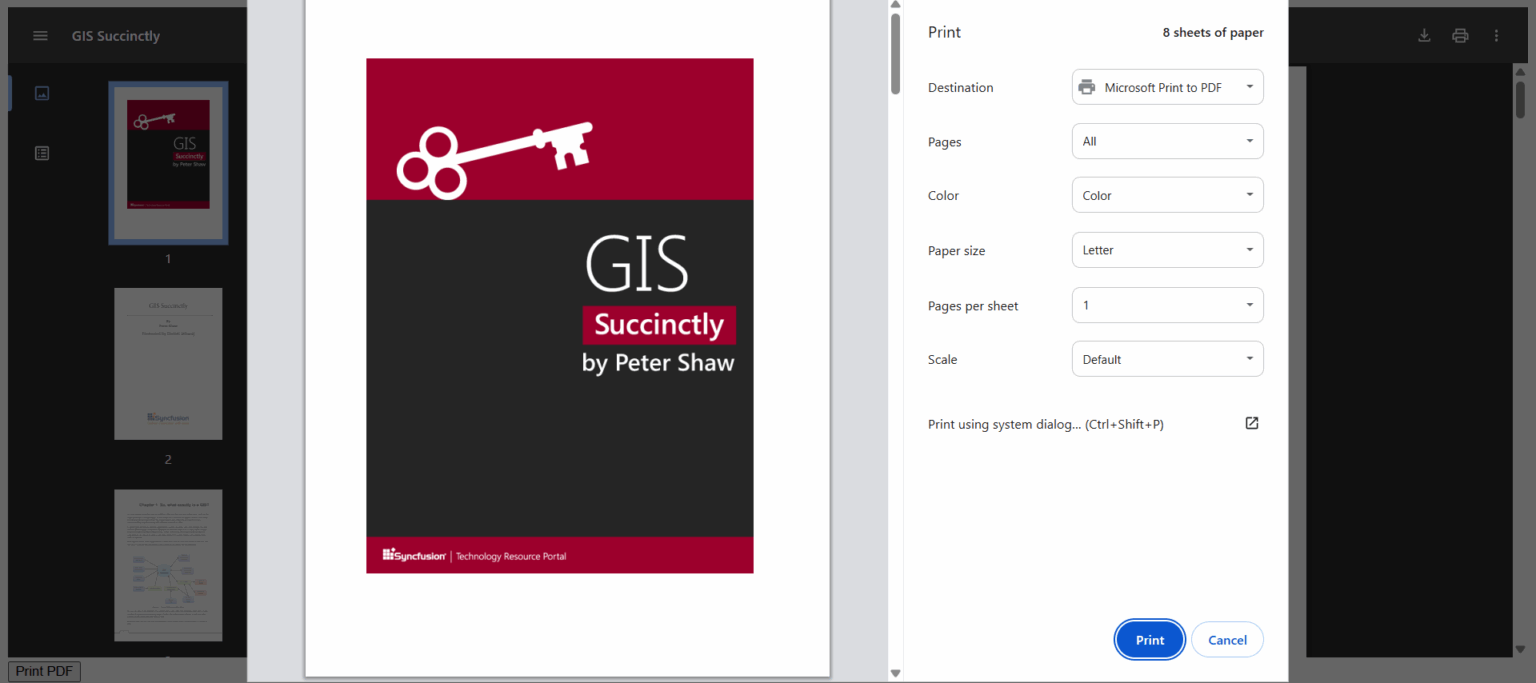
Task: Open the Color print option dropdown
Action: [1167, 194]
